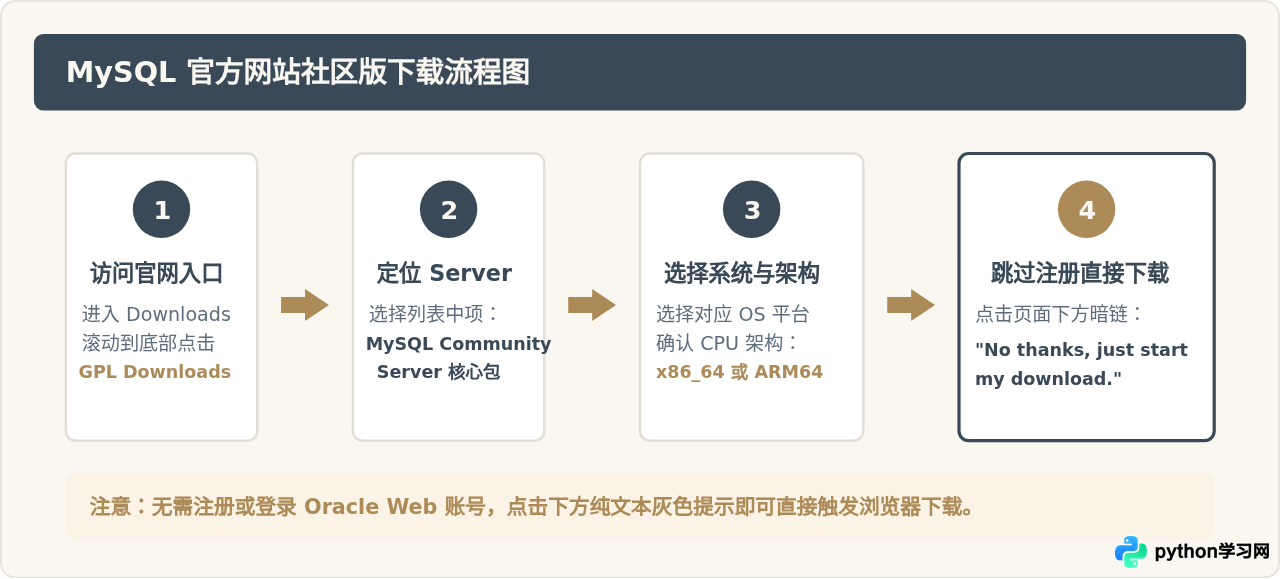The image size is (1280, 579).
Task: Click the highlighted text "GPL Downloads"
Action: click(155, 372)
